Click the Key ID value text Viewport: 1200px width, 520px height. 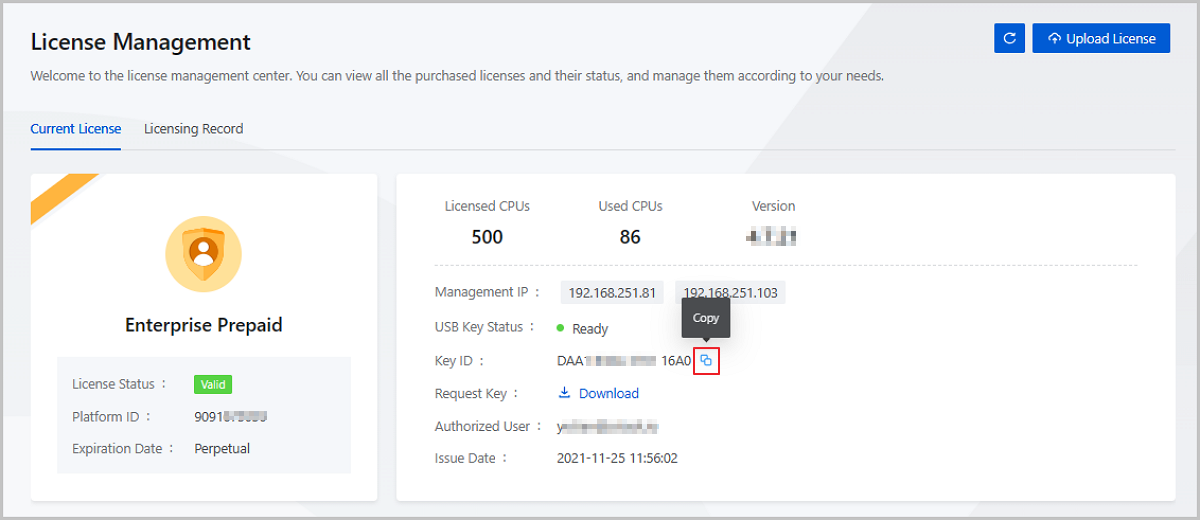[x=623, y=361]
